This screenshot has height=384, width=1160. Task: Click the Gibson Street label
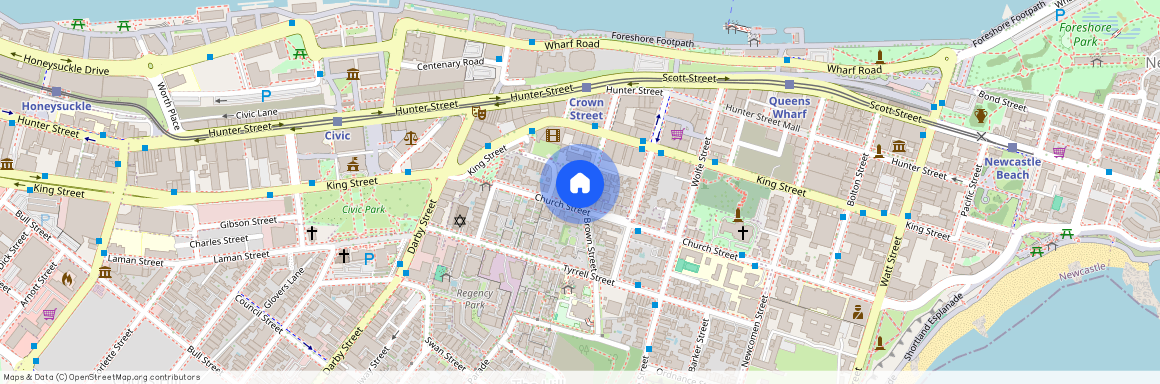point(248,222)
